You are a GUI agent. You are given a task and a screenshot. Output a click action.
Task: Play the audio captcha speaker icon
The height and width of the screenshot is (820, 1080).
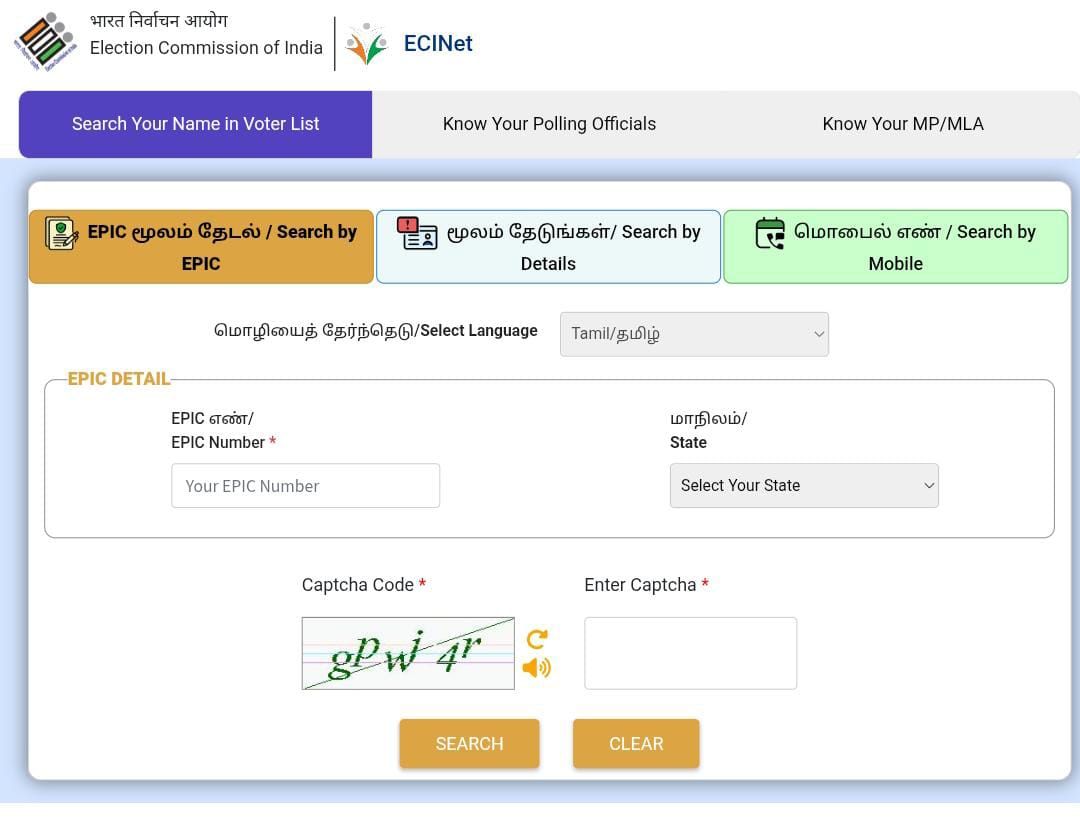click(x=537, y=667)
